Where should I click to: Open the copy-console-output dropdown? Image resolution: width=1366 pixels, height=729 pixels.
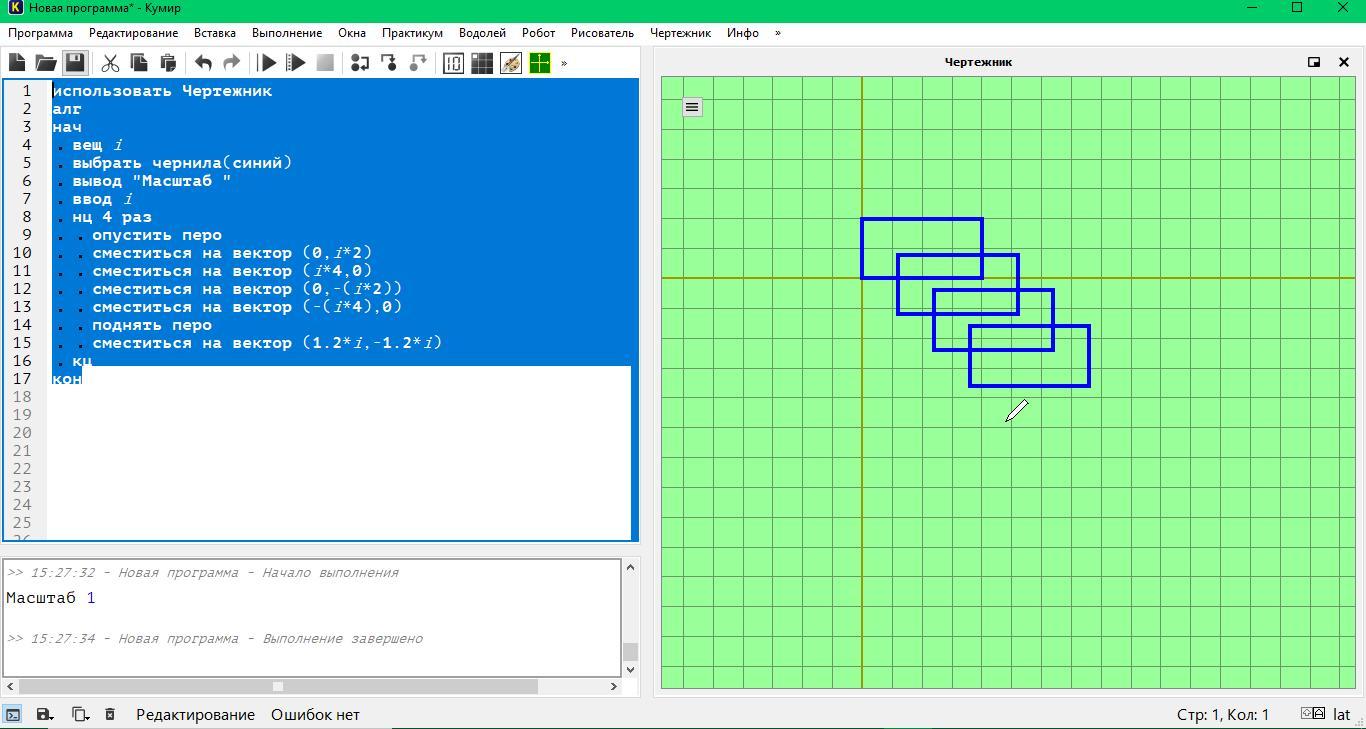pyautogui.click(x=80, y=714)
